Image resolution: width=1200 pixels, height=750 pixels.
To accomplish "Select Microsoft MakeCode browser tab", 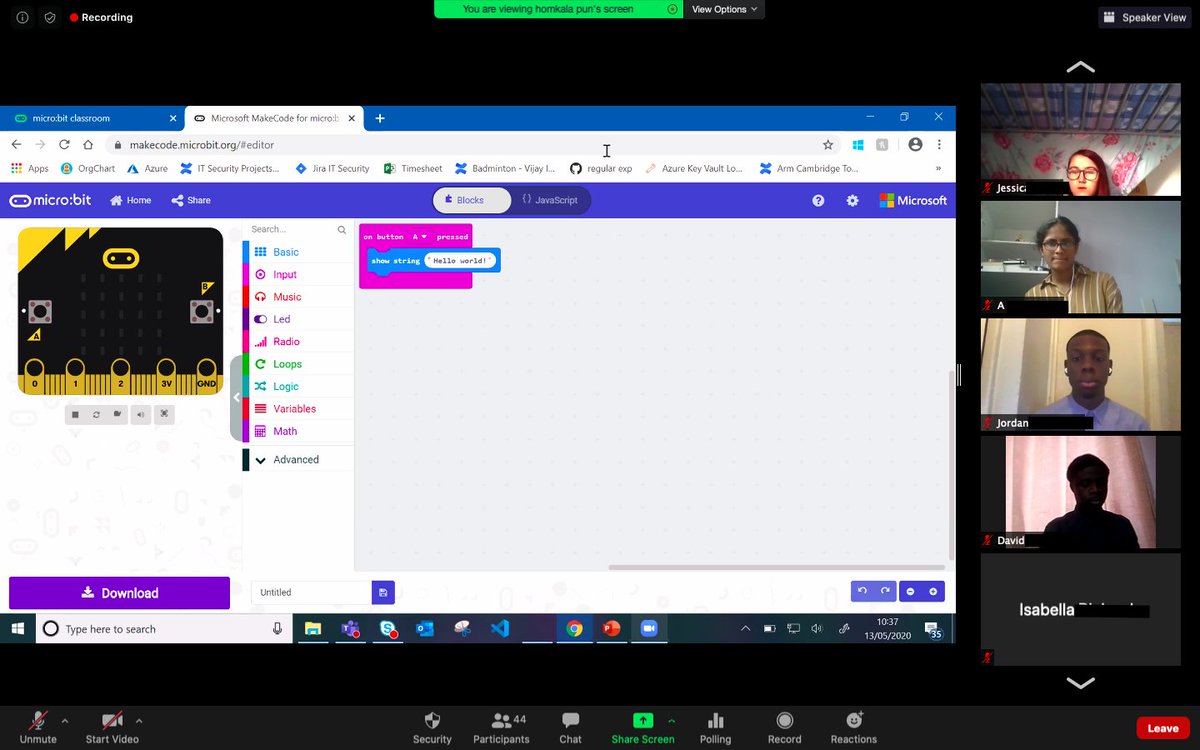I will (274, 118).
